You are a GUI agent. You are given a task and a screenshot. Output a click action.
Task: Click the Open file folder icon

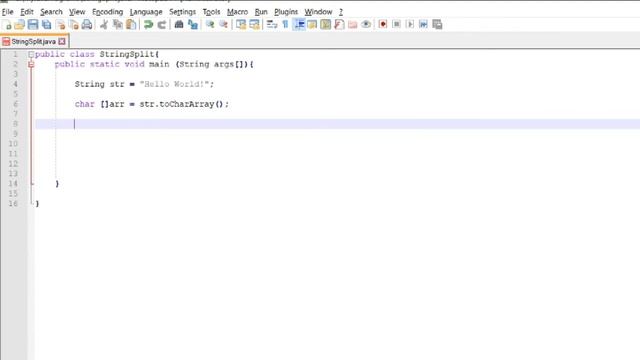20,24
